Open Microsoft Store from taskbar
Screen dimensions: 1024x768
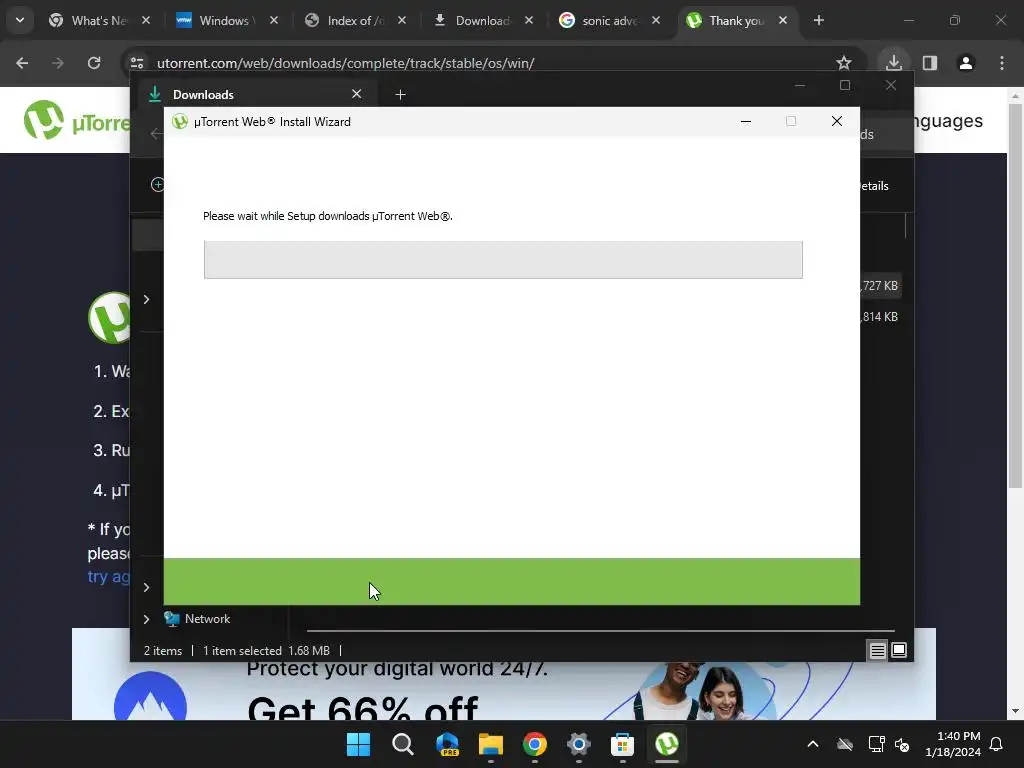click(x=622, y=744)
